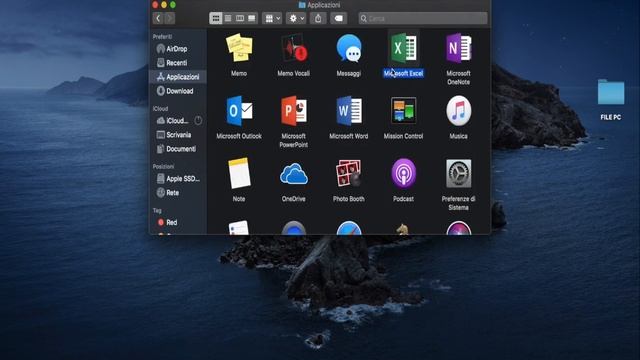Open Microsoft Outlook icon

click(239, 111)
